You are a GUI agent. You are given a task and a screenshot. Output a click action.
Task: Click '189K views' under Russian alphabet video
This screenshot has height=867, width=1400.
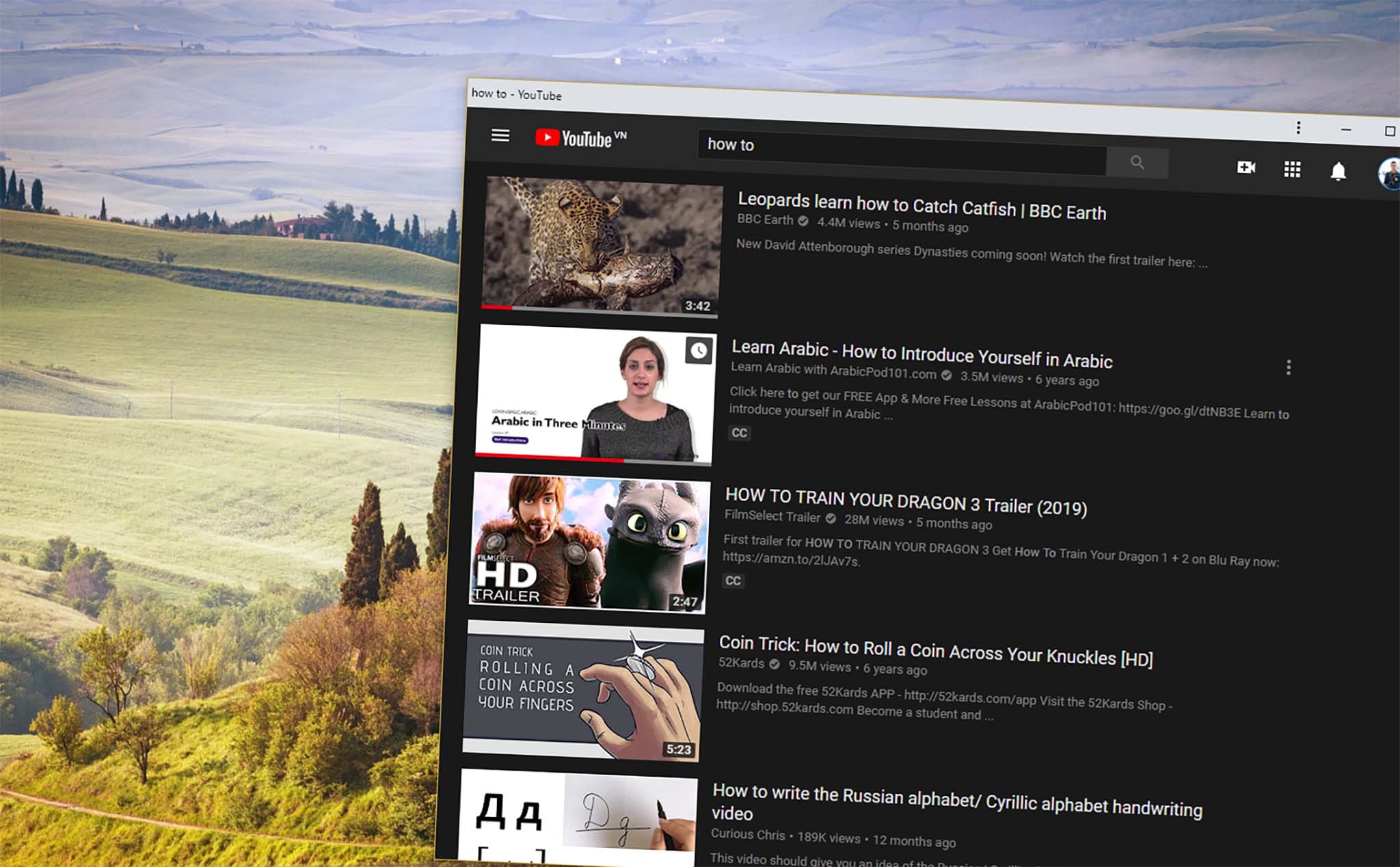pyautogui.click(x=829, y=838)
